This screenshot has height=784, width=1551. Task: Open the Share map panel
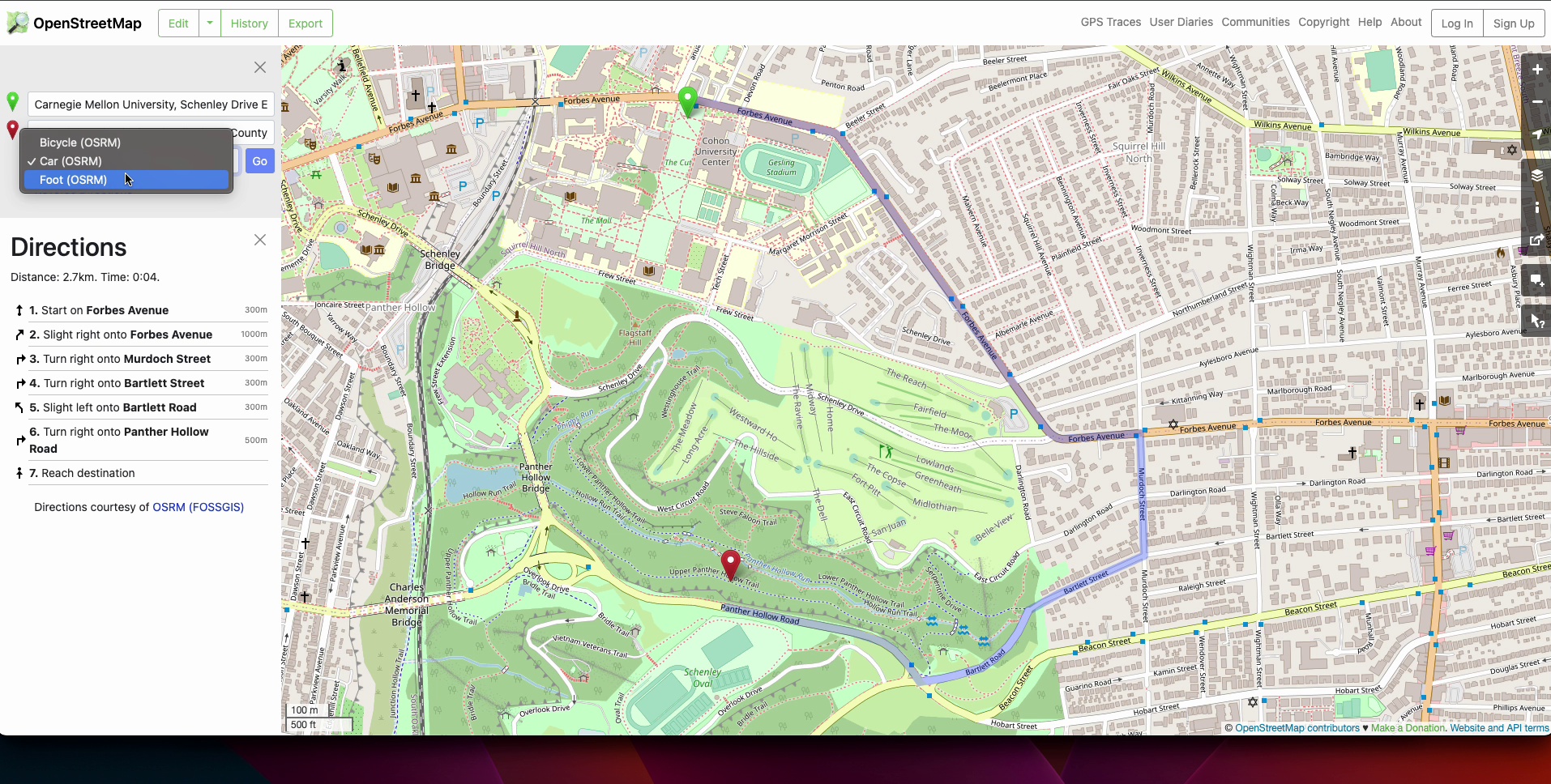1536,240
